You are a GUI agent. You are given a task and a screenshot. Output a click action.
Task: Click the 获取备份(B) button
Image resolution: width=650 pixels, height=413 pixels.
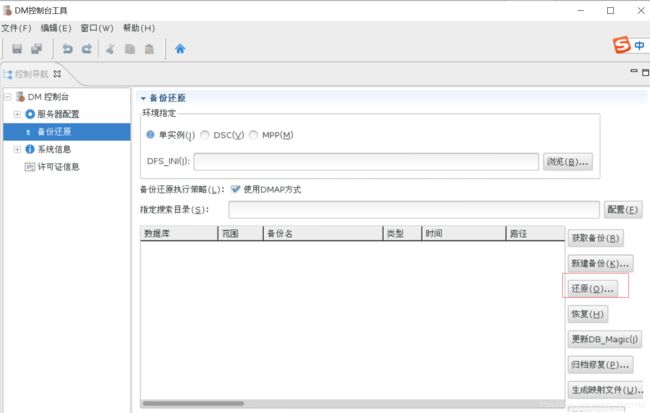tap(595, 238)
